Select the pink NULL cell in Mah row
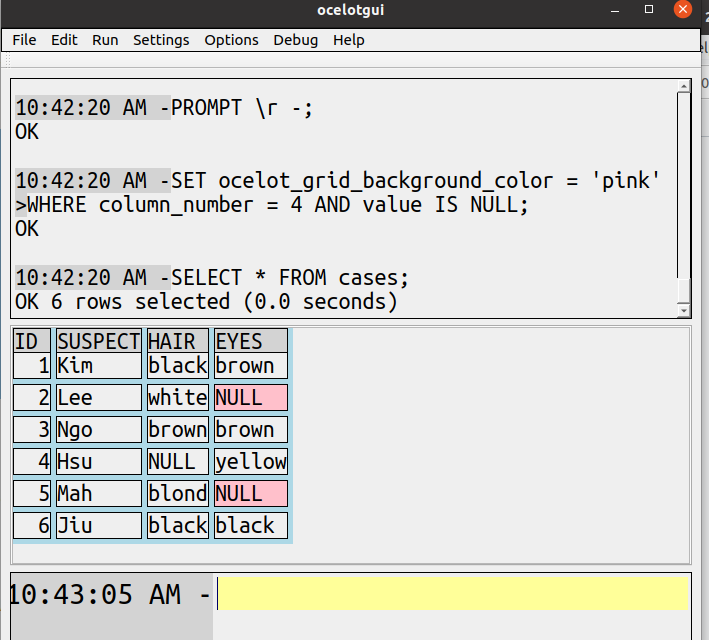 (x=251, y=493)
